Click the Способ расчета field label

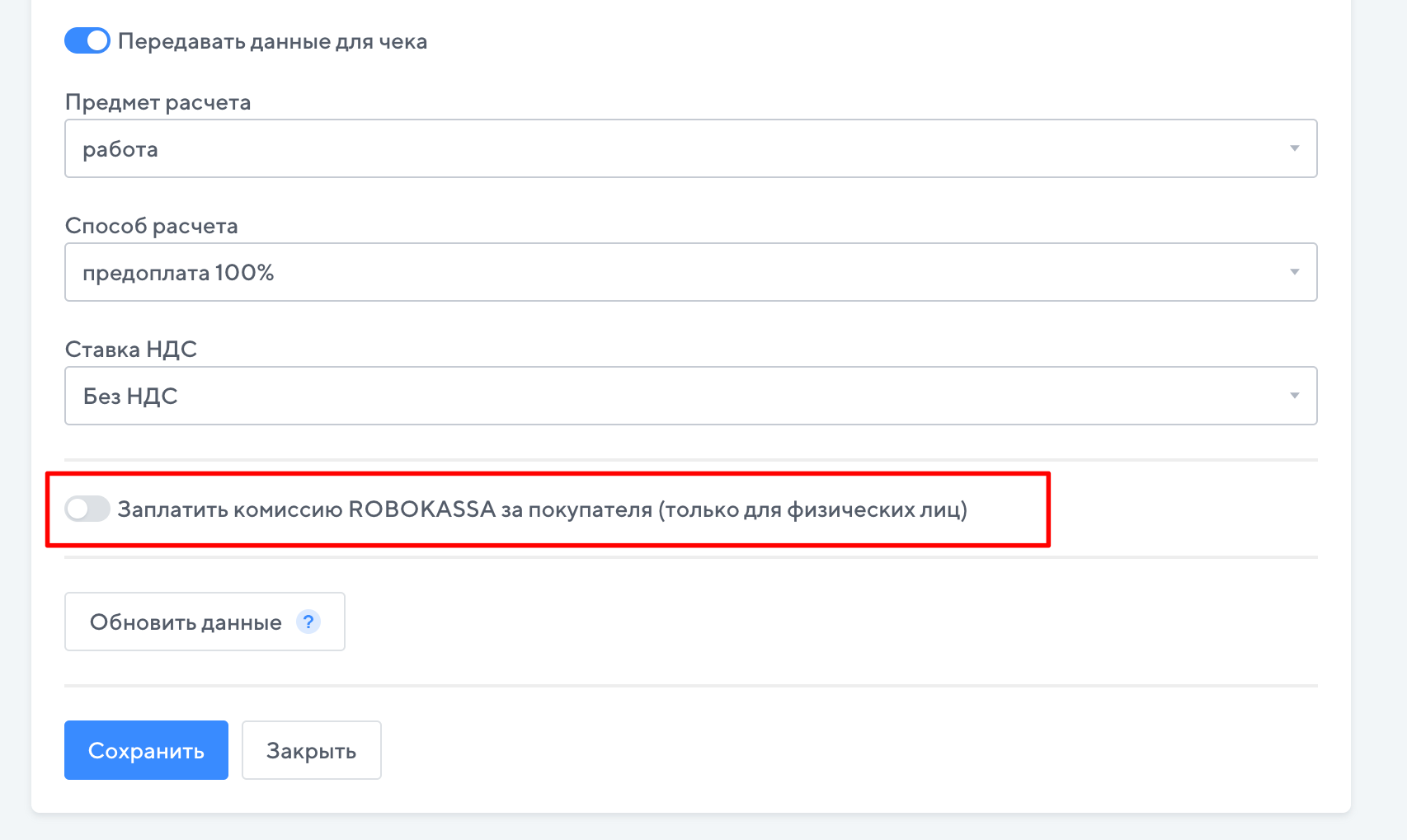point(151,226)
